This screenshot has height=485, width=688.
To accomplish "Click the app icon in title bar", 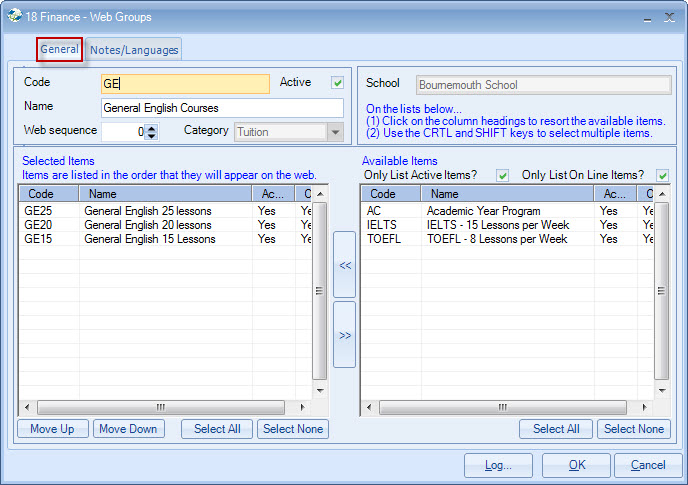I will [x=15, y=16].
